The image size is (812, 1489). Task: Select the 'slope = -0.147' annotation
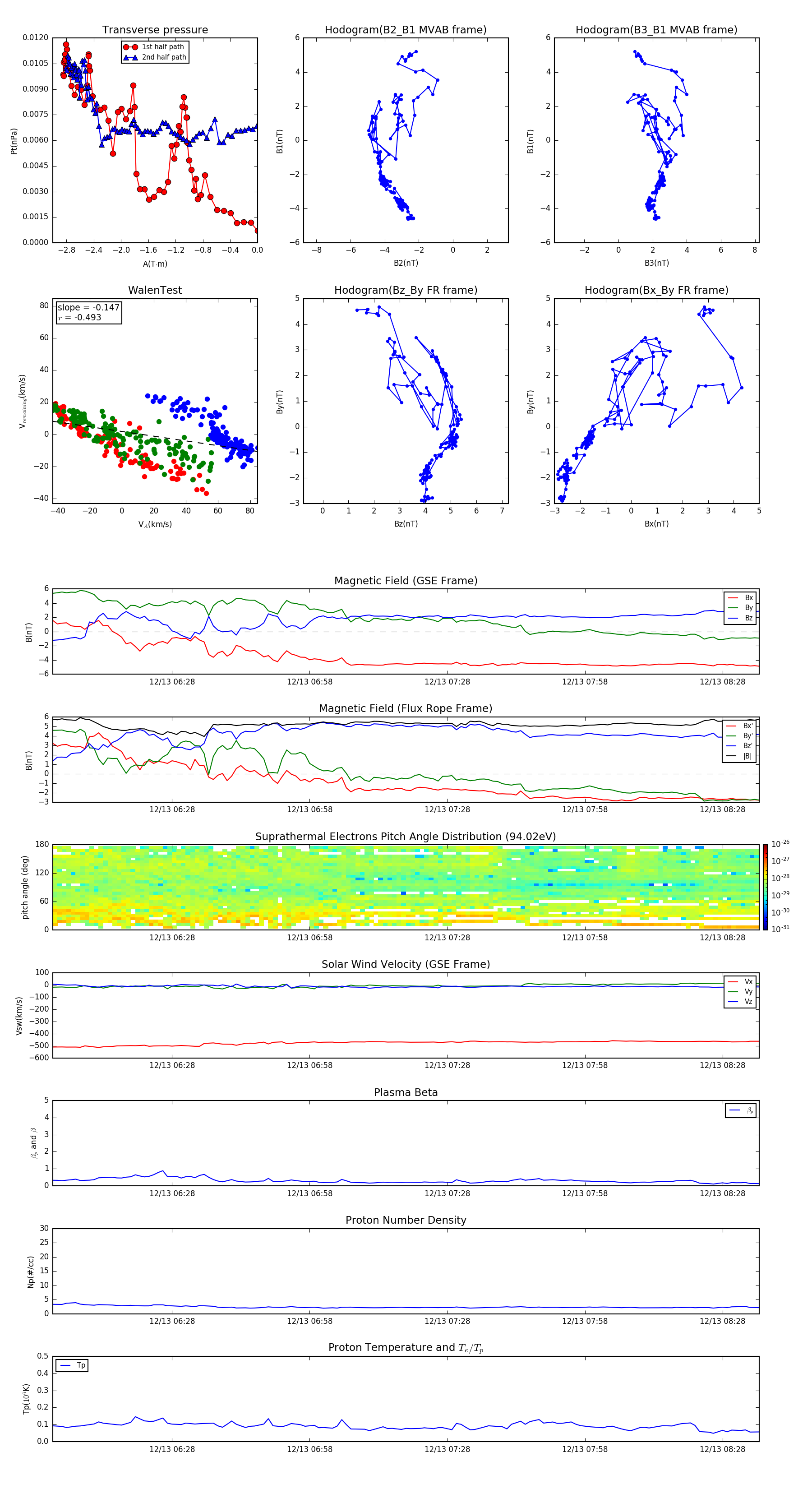point(88,308)
